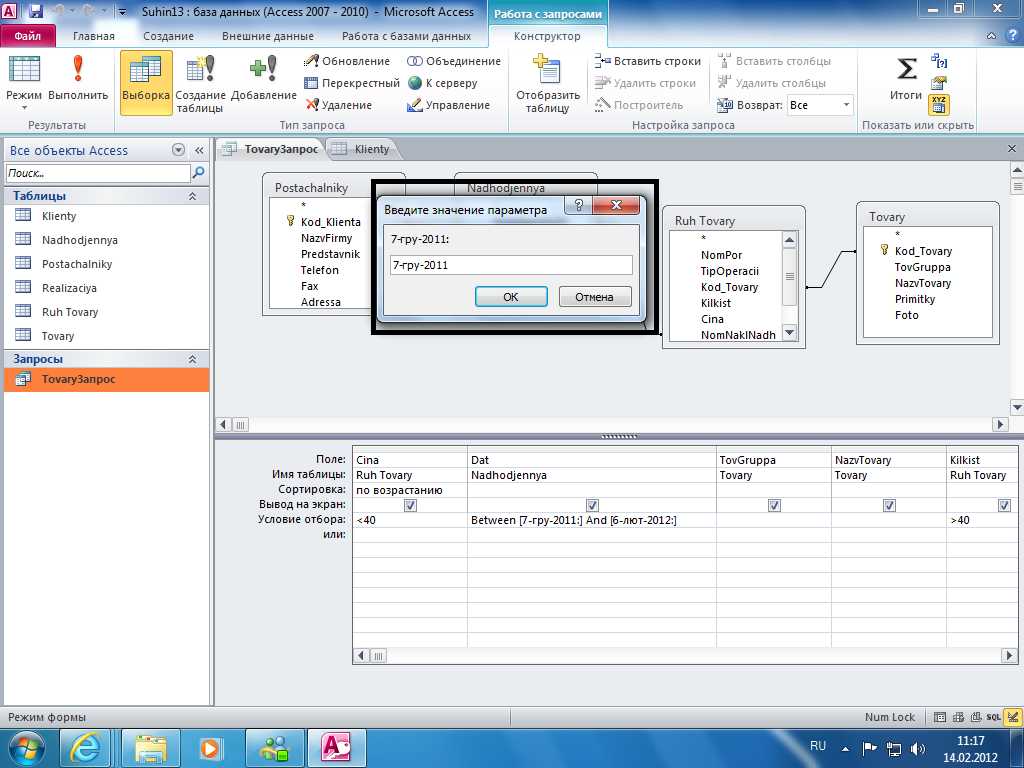The width and height of the screenshot is (1024, 768).
Task: Select Перекрестный query type
Action: point(351,83)
